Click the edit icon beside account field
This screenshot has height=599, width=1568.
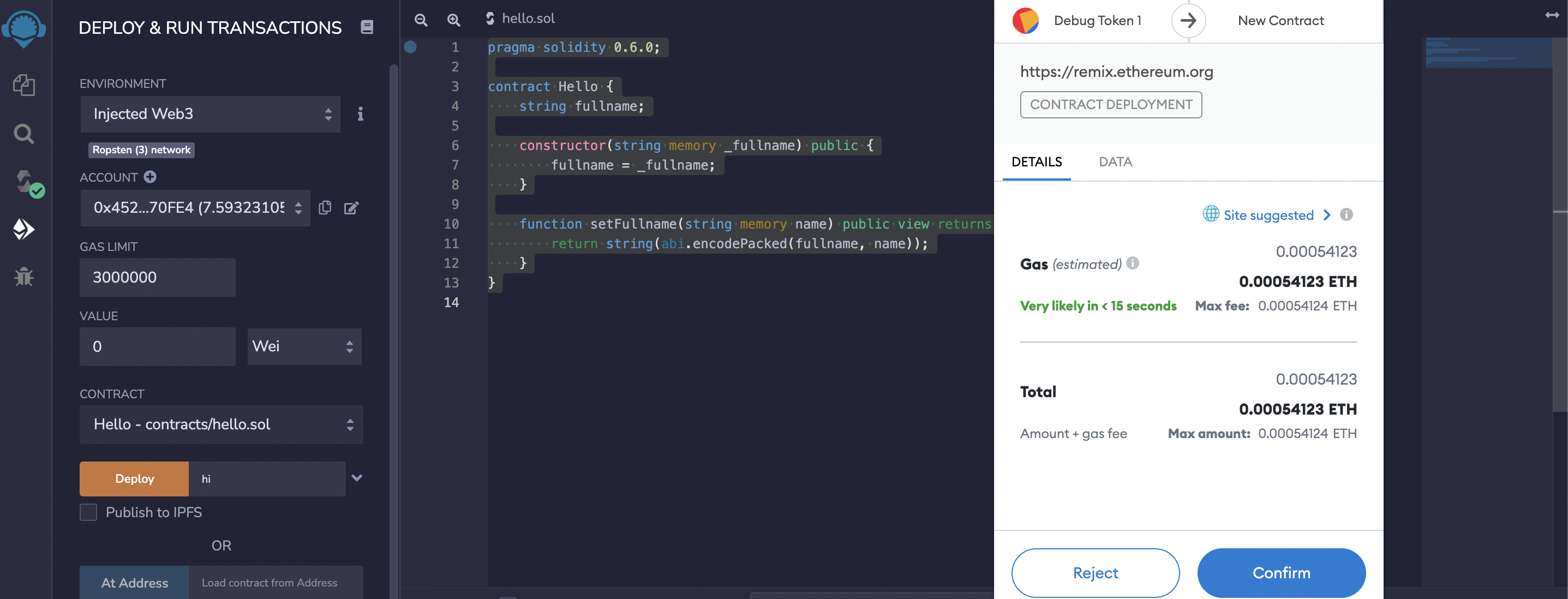(x=351, y=208)
